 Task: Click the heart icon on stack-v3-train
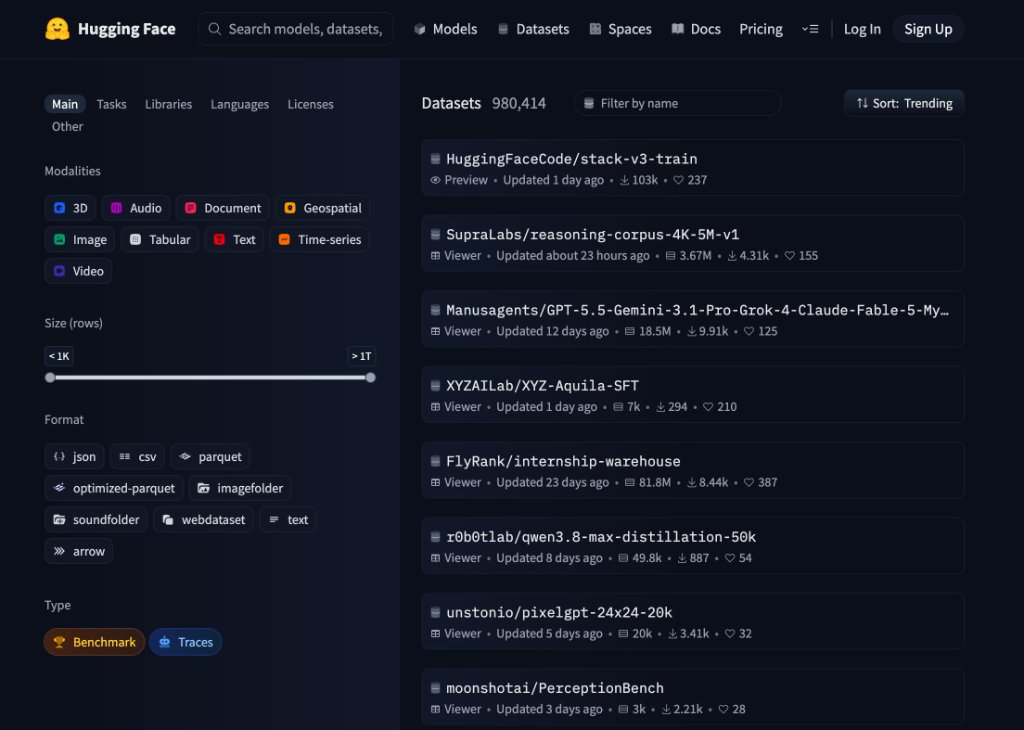pyautogui.click(x=679, y=180)
